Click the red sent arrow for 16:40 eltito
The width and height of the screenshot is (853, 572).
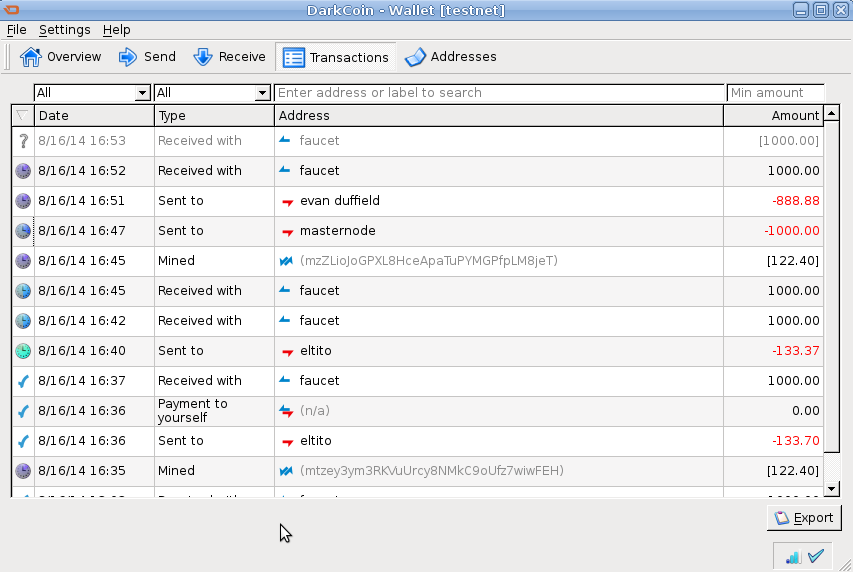pyautogui.click(x=287, y=352)
